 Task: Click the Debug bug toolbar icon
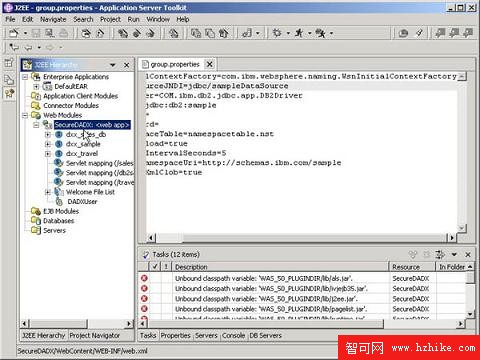tap(277, 33)
